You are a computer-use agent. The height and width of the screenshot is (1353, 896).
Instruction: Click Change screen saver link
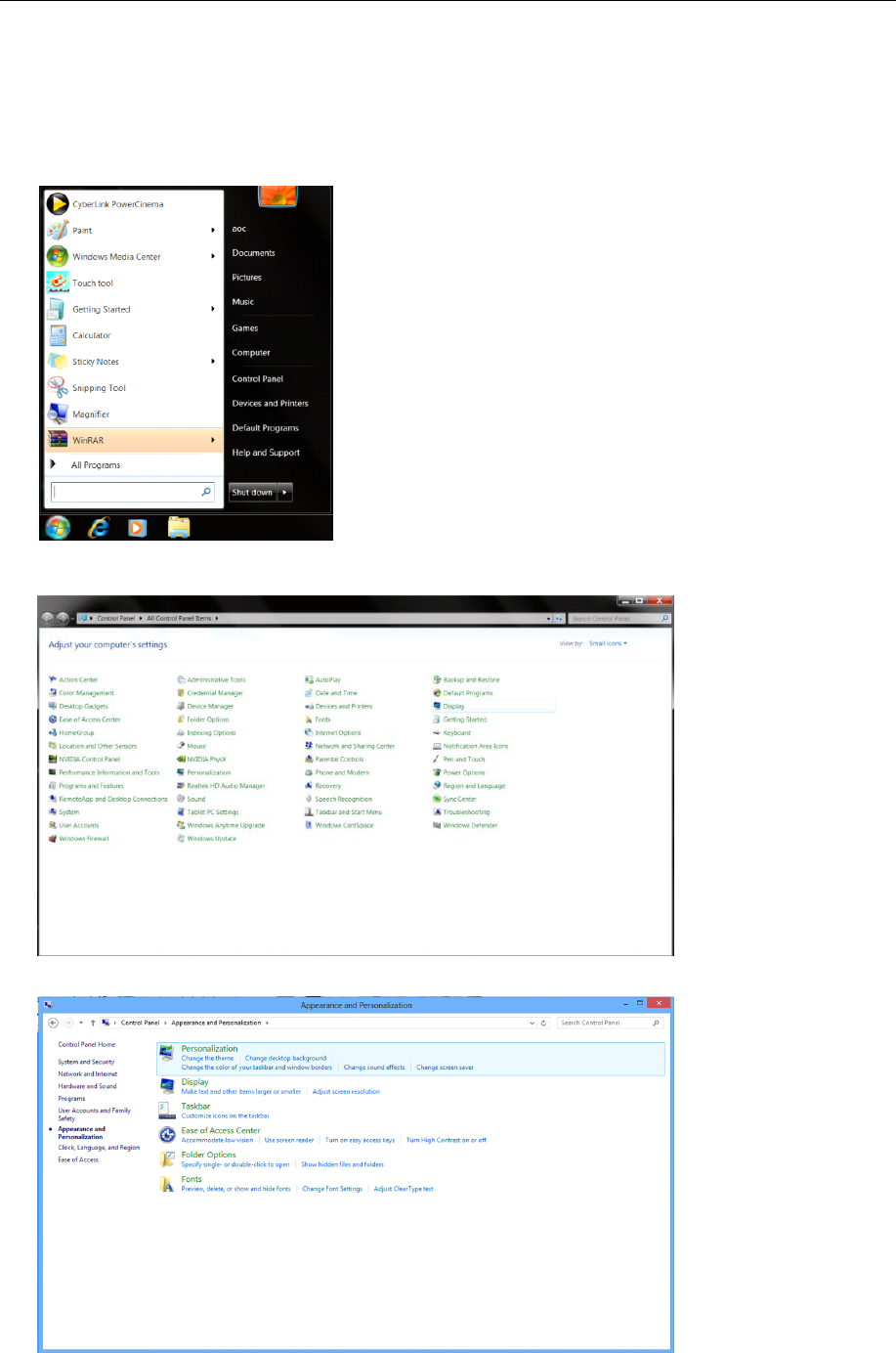446,1068
